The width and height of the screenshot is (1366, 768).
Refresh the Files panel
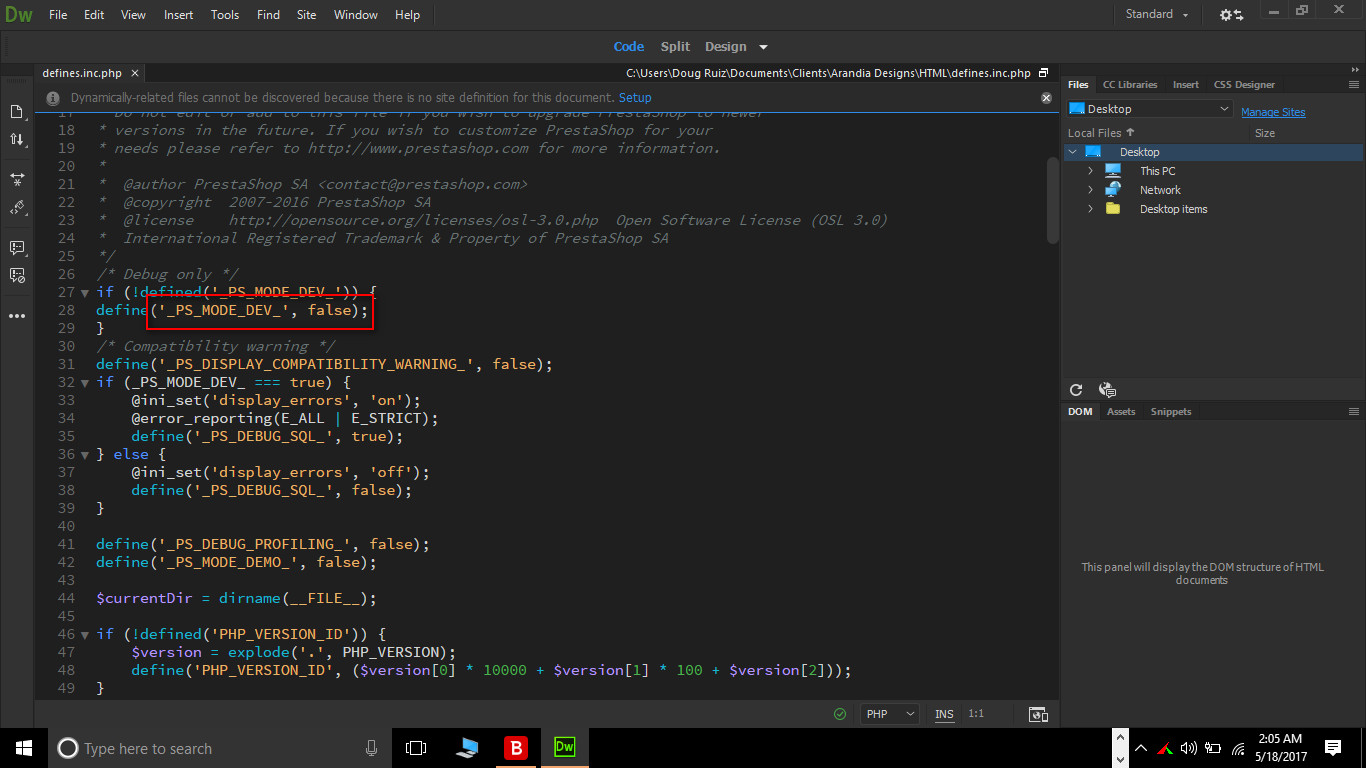(1076, 390)
